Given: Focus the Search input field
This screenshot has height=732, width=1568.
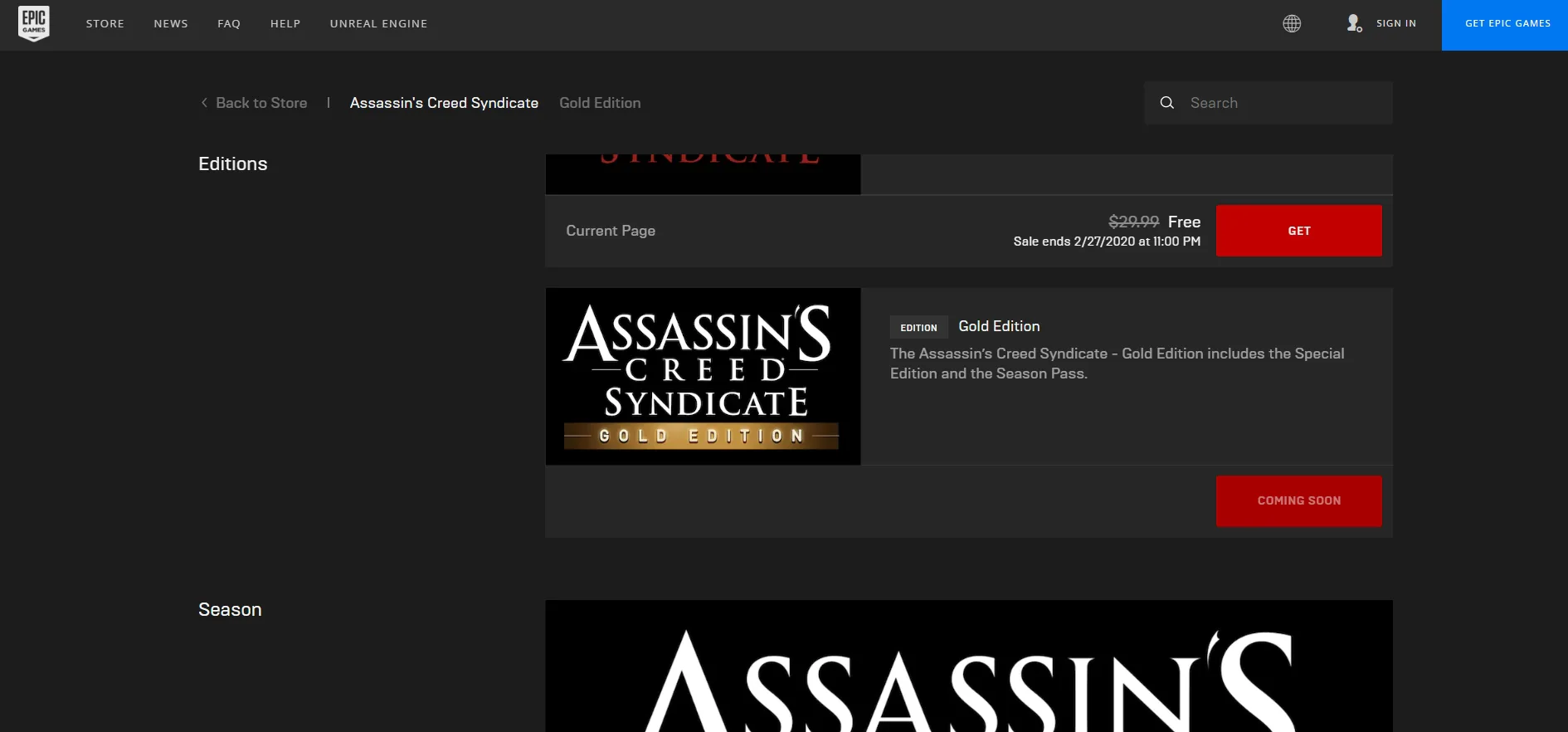Looking at the screenshot, I should 1269,103.
